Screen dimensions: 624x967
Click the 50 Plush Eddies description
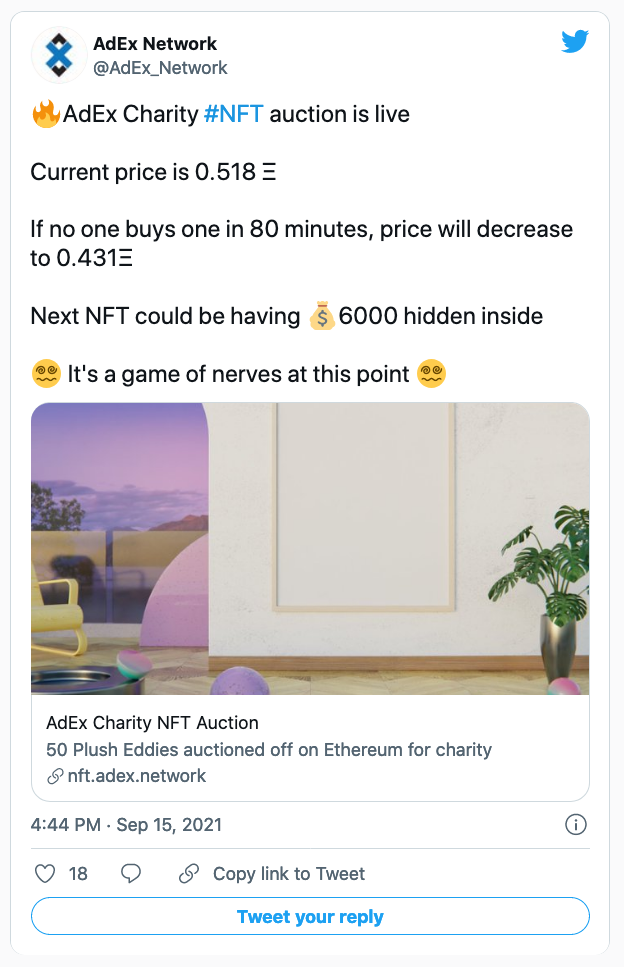[269, 750]
